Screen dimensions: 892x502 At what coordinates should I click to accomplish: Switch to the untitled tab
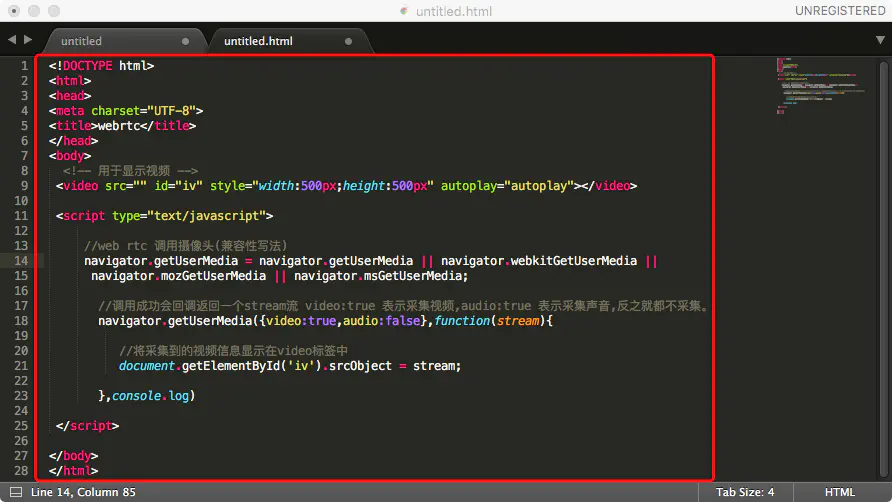81,41
